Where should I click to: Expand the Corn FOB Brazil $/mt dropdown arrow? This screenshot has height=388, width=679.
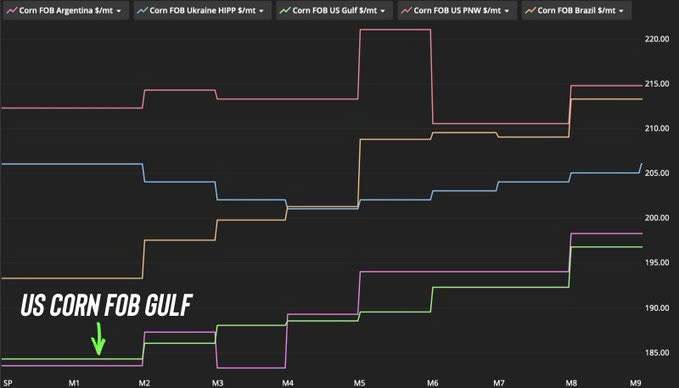click(621, 11)
